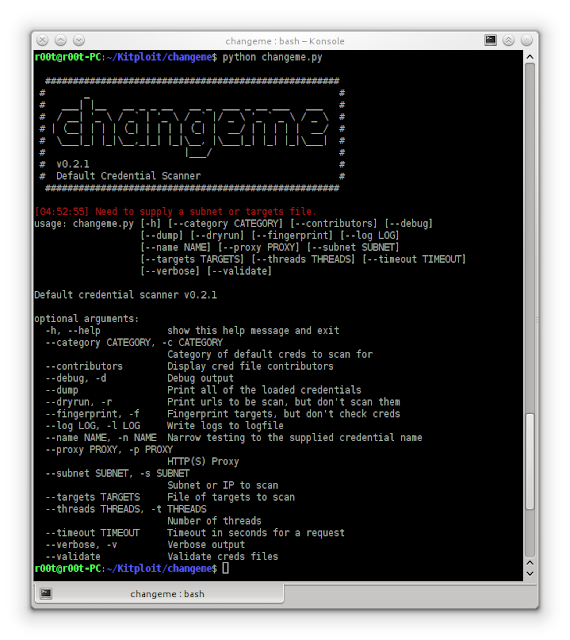The height and width of the screenshot is (640, 570).
Task: Click the 'v0.2.1' version line in the banner
Action: click(x=73, y=164)
